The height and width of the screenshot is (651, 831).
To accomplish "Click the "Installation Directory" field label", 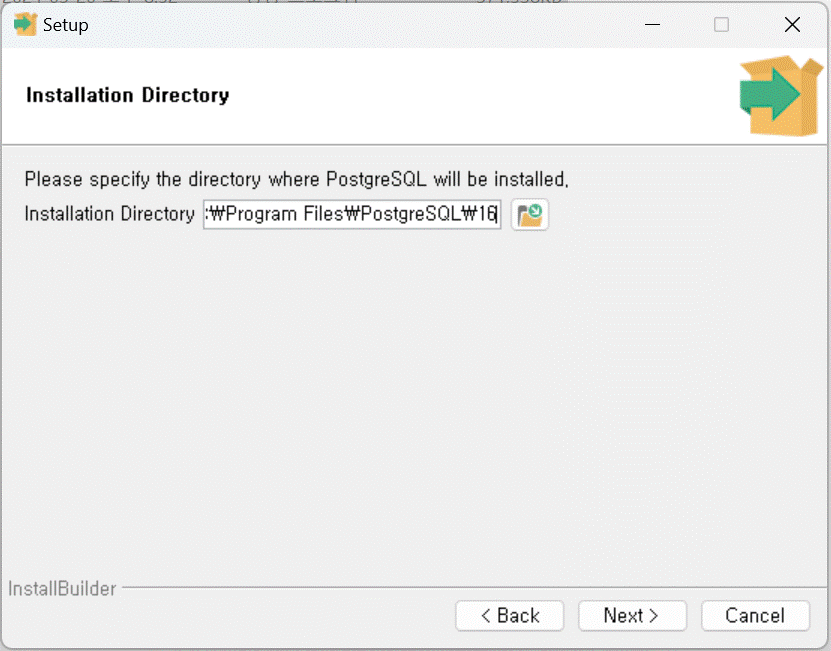I will [110, 214].
